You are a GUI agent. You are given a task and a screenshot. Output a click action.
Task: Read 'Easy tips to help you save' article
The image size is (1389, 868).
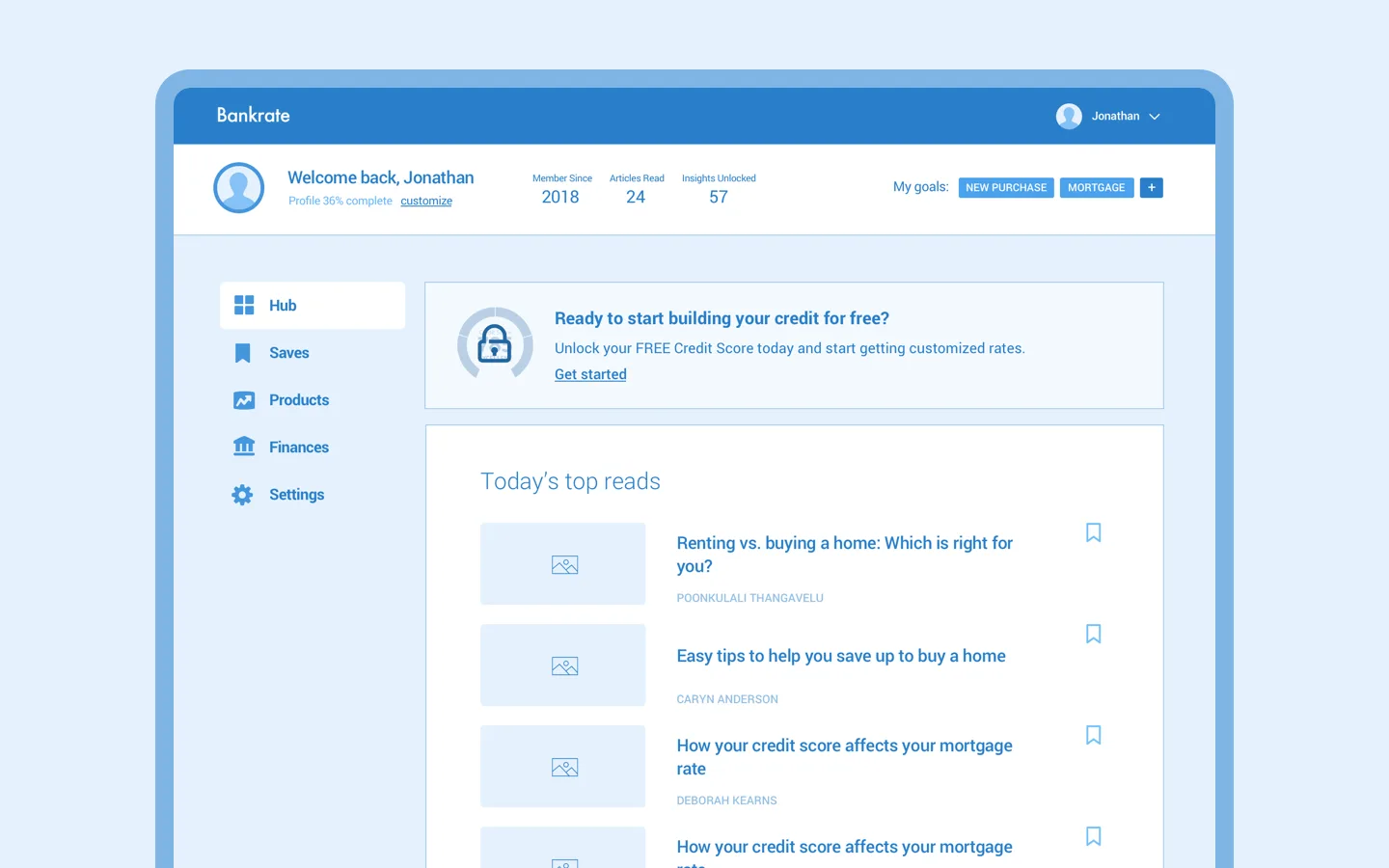841,656
